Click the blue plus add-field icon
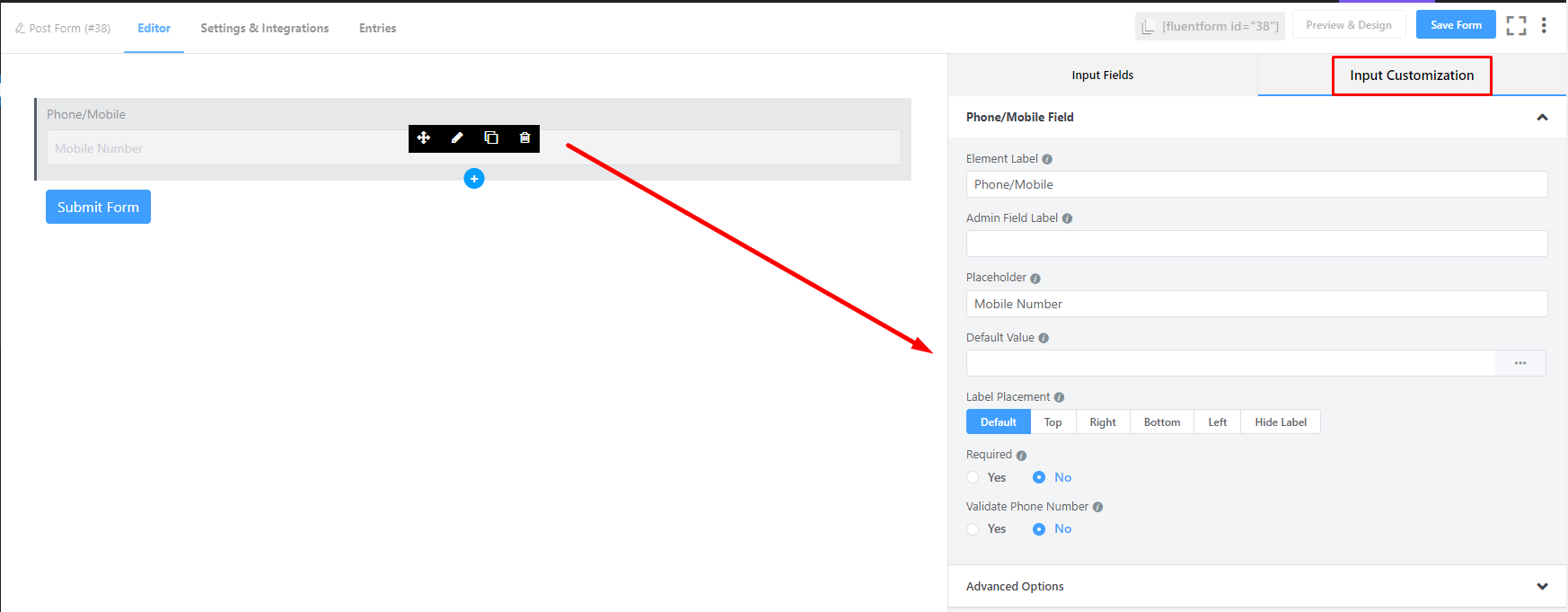The height and width of the screenshot is (612, 1568). point(474,179)
